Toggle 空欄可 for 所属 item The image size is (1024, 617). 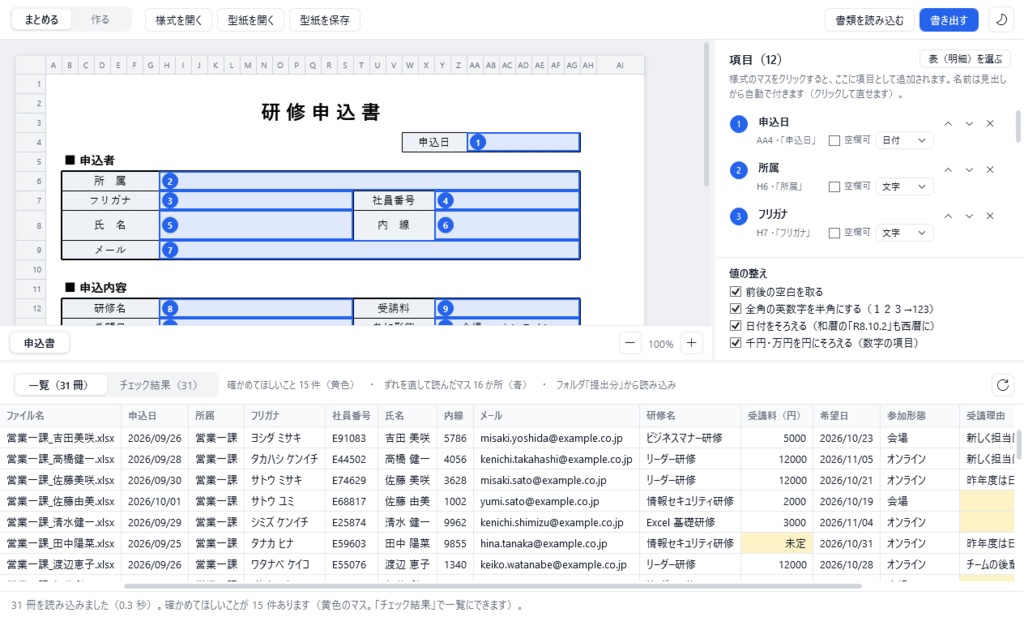tap(834, 187)
